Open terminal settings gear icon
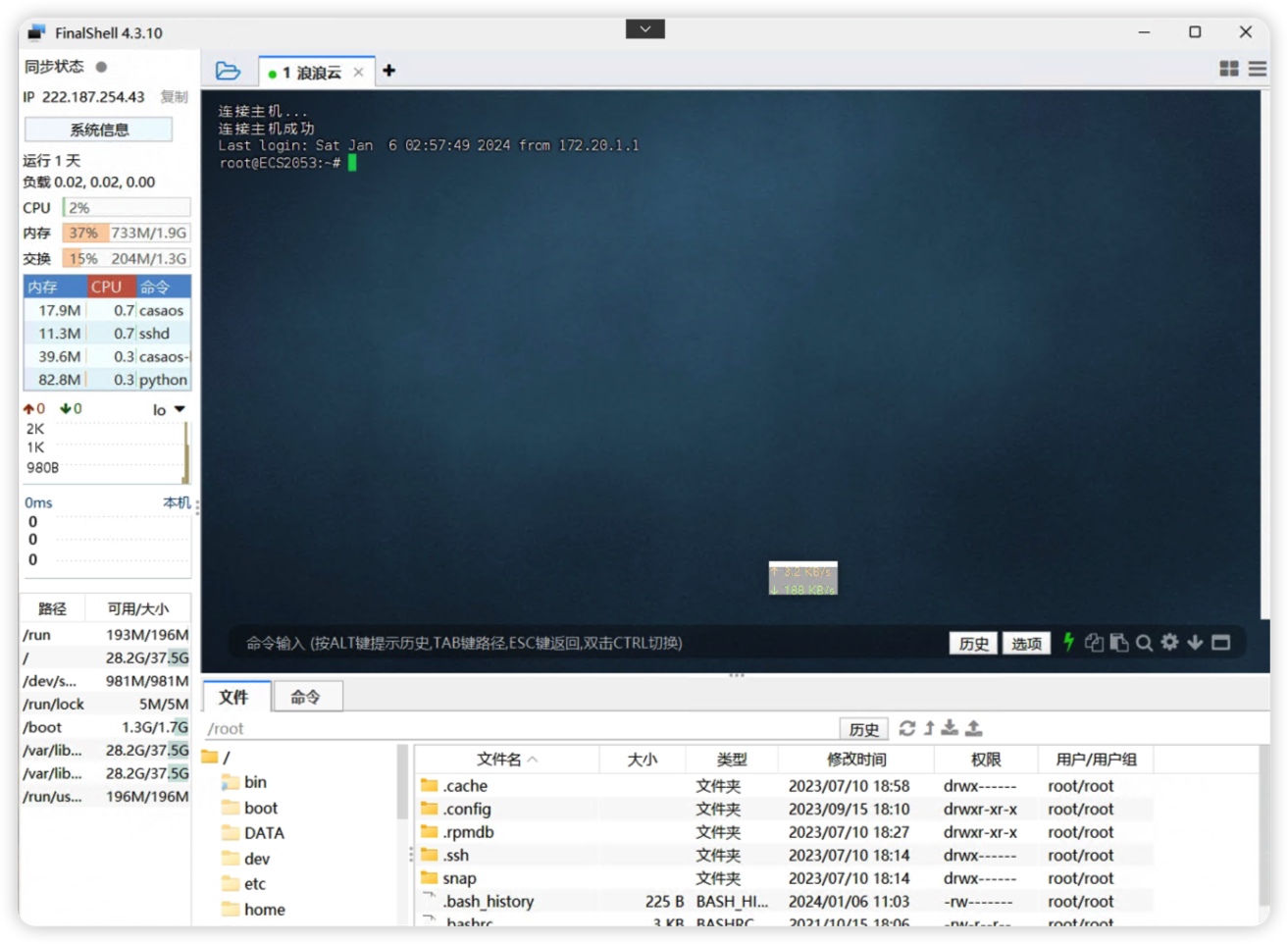Viewport: 1288px width, 944px height. point(1169,642)
